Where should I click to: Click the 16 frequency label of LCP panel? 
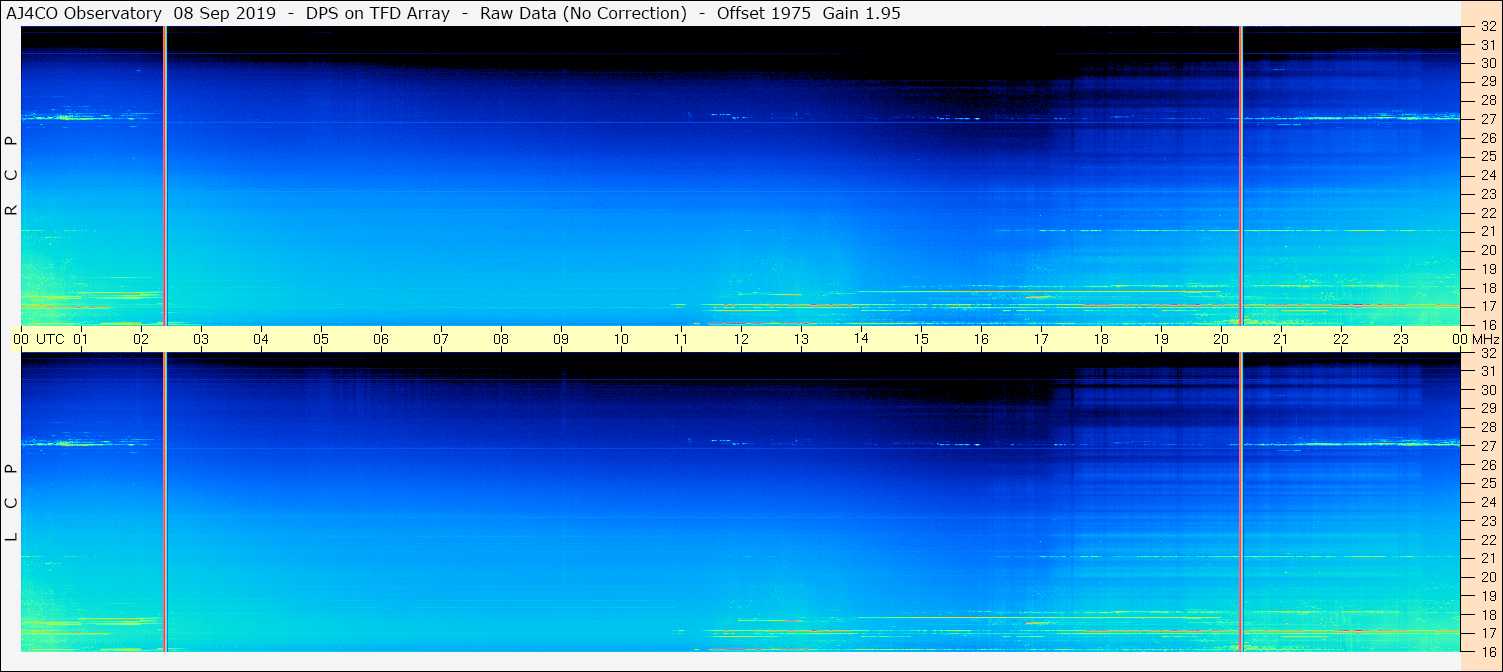click(x=1488, y=651)
